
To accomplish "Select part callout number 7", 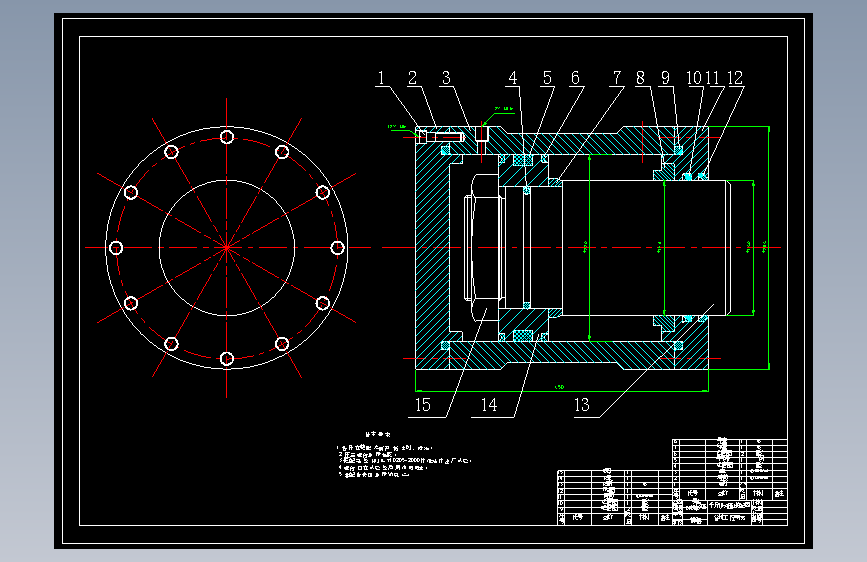I will coord(617,78).
